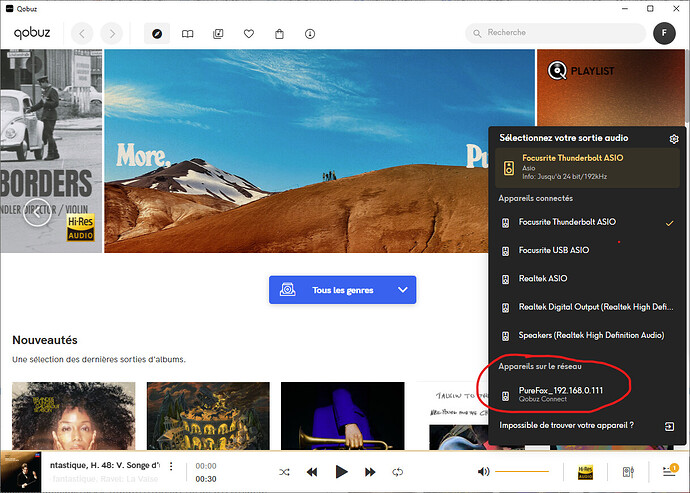Select Speakers (Realtek High Definition Audio)
The image size is (690, 493).
pos(587,335)
